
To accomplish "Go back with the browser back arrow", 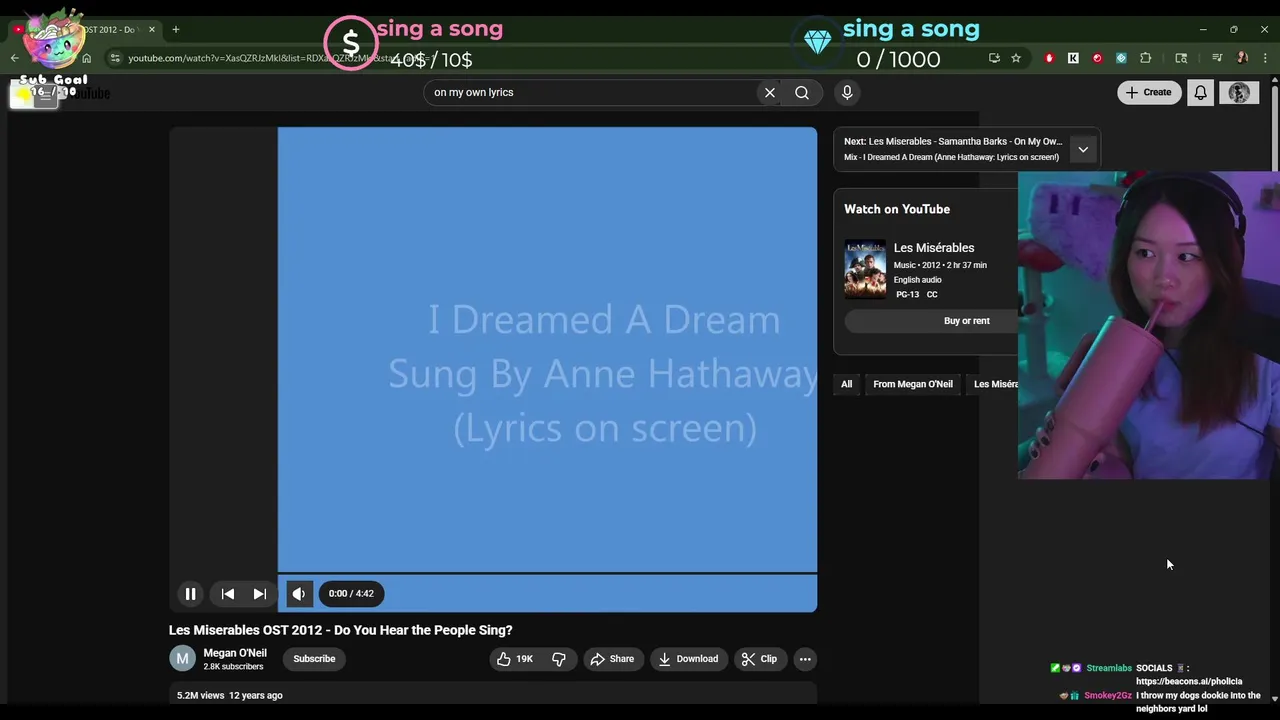I will click(x=14, y=58).
